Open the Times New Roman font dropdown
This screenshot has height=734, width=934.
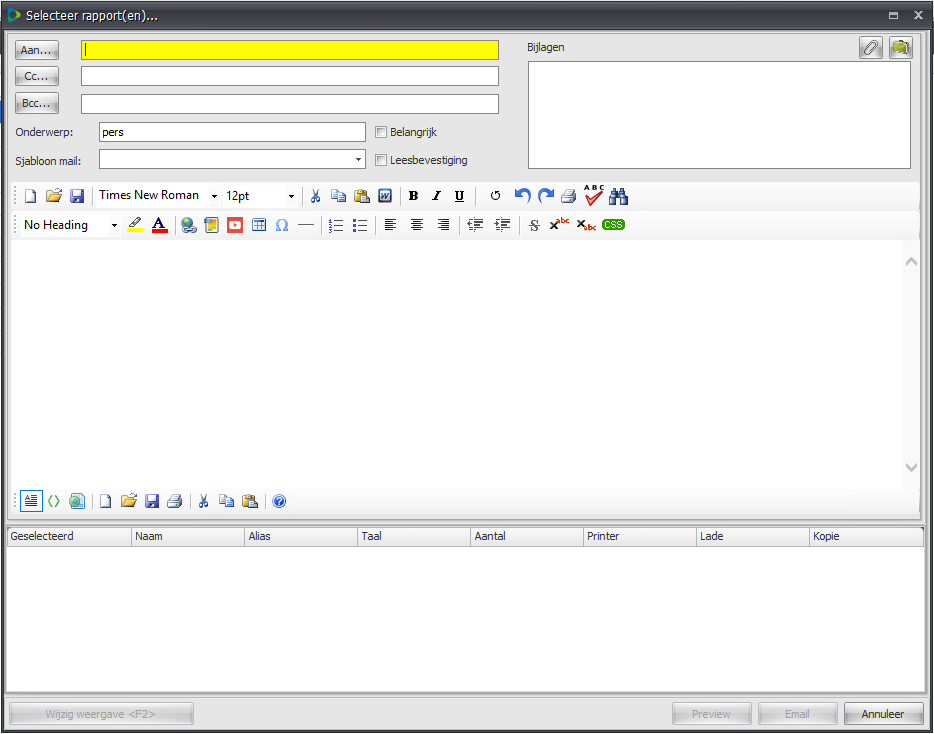click(214, 196)
